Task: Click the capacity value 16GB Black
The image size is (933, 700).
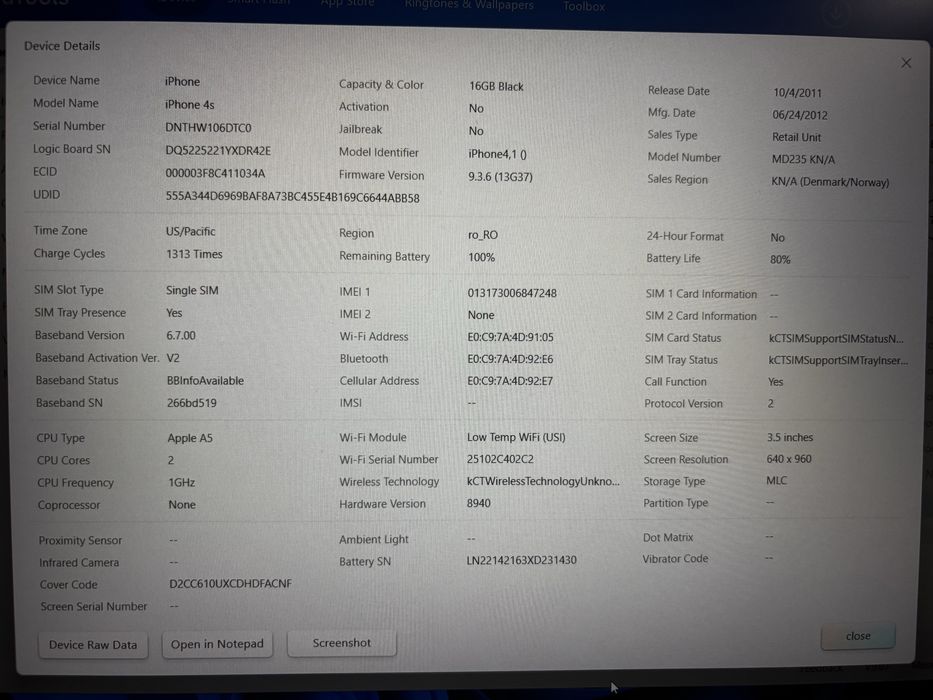Action: click(x=496, y=86)
